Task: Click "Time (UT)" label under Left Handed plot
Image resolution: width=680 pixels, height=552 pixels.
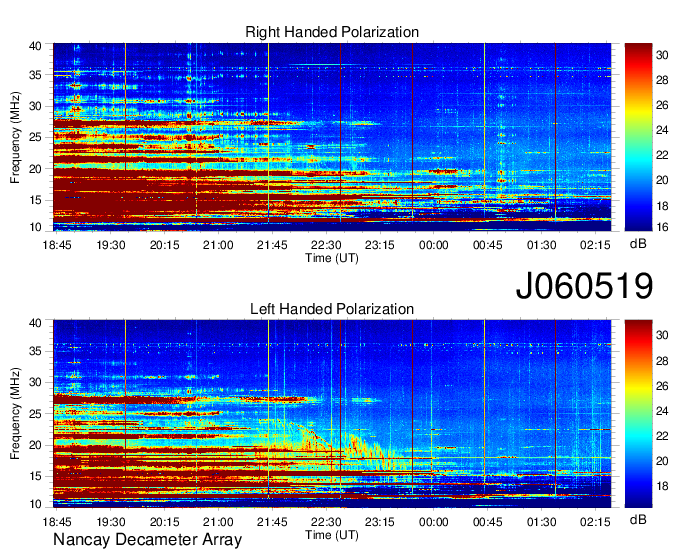Action: [332, 535]
